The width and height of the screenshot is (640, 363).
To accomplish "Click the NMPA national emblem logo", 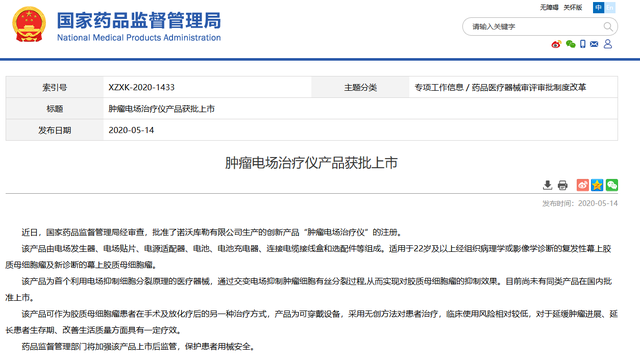I will point(29,25).
